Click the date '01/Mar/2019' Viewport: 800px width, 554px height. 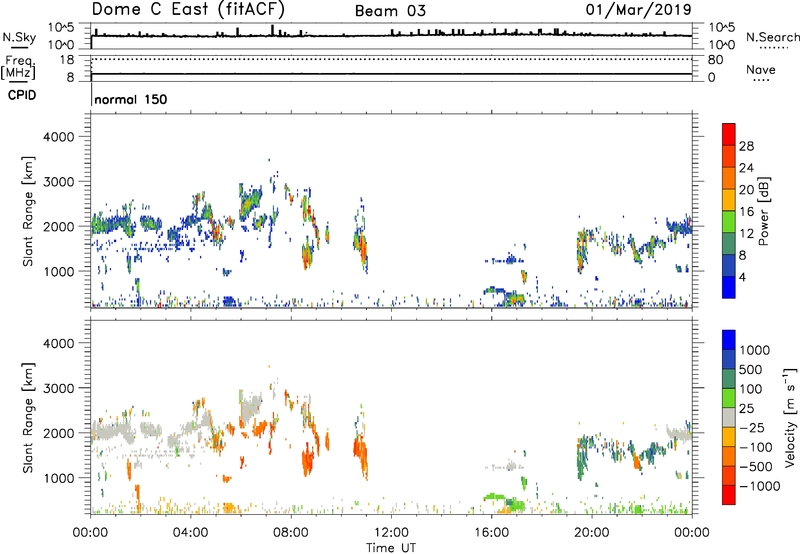click(638, 9)
